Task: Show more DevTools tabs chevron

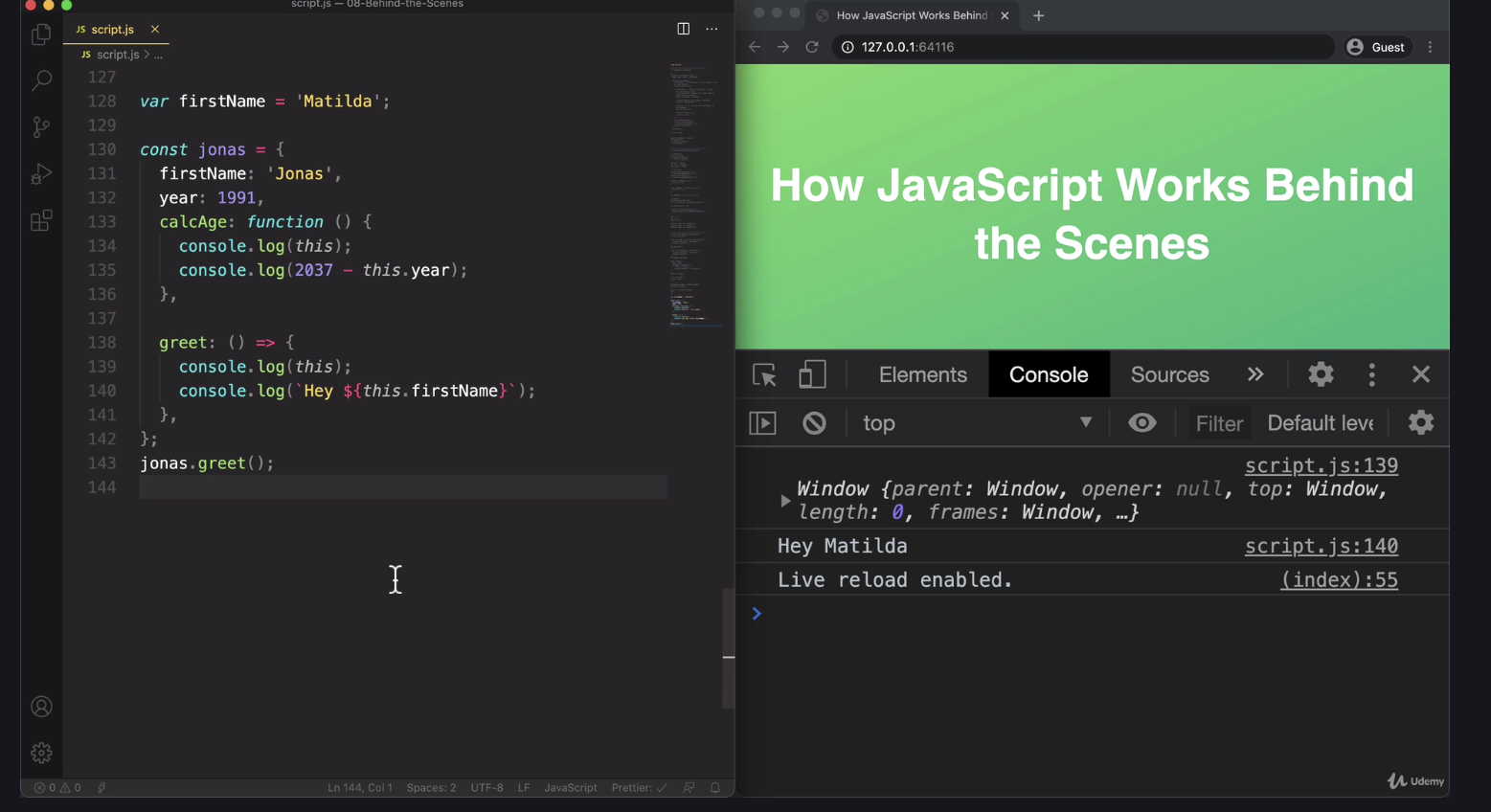Action: [1255, 374]
